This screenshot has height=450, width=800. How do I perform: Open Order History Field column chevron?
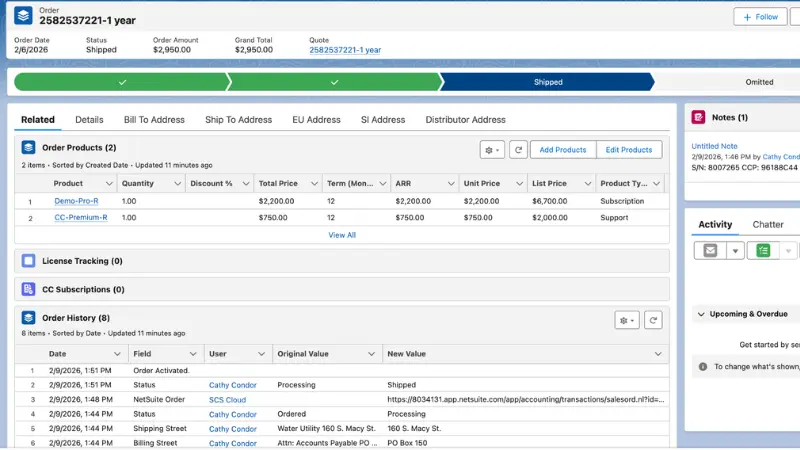click(x=192, y=354)
